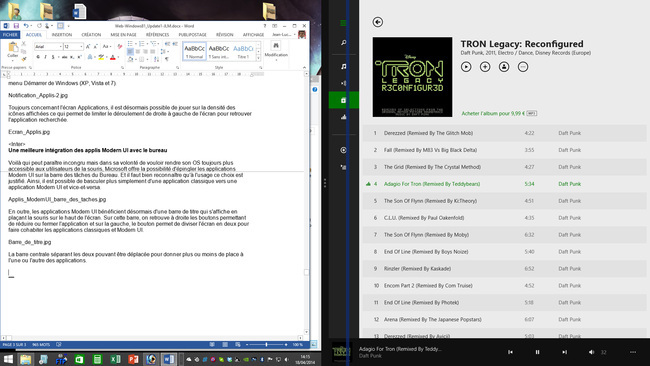Screen dimensions: 650x366
Task: Open the Modification find menu
Action: point(276,51)
